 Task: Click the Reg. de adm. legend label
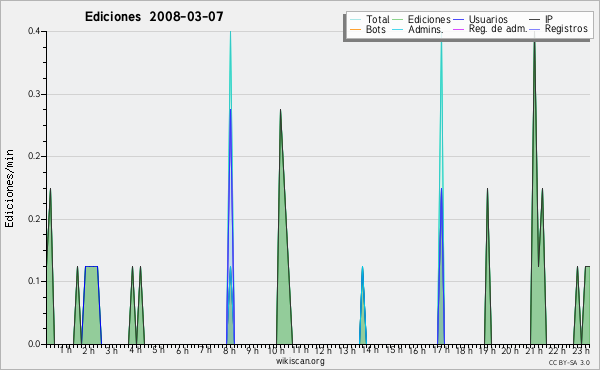[x=498, y=29]
